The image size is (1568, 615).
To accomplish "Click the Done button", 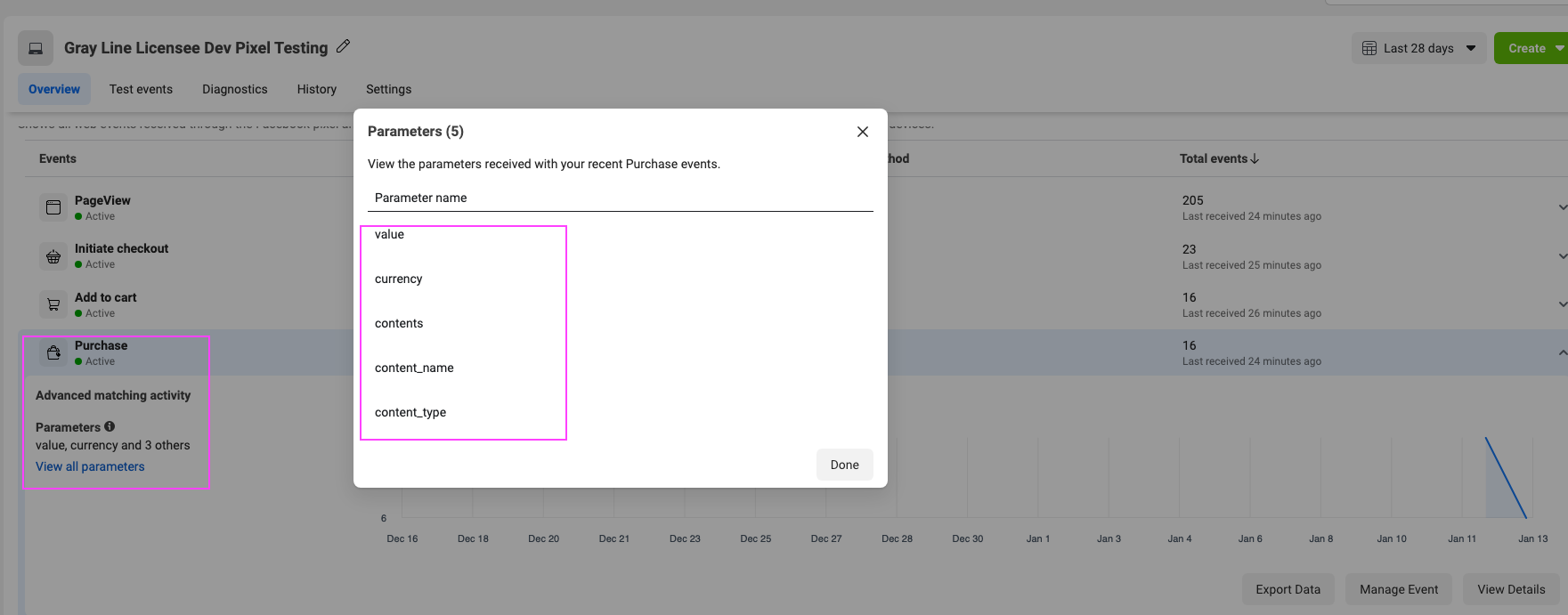I will (x=844, y=465).
